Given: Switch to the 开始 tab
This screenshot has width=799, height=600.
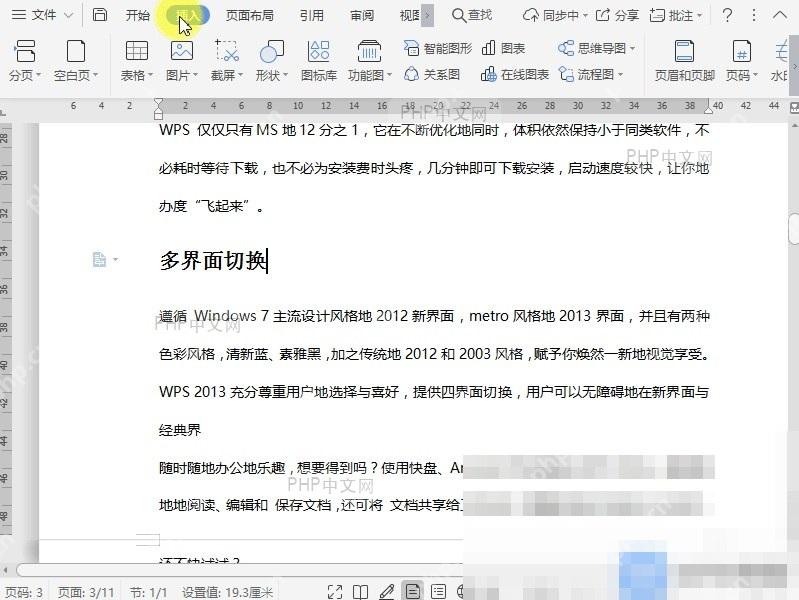Looking at the screenshot, I should coord(138,15).
